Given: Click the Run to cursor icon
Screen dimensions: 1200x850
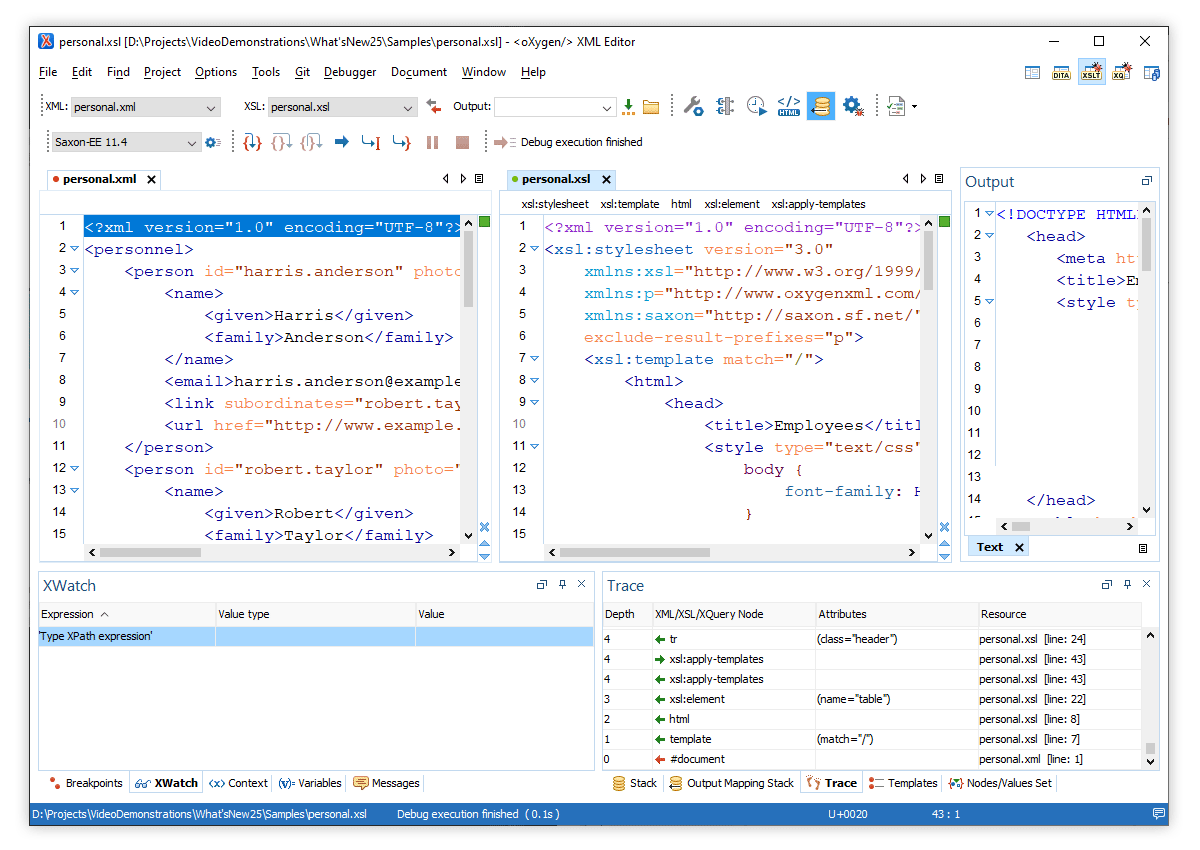Looking at the screenshot, I should (371, 143).
